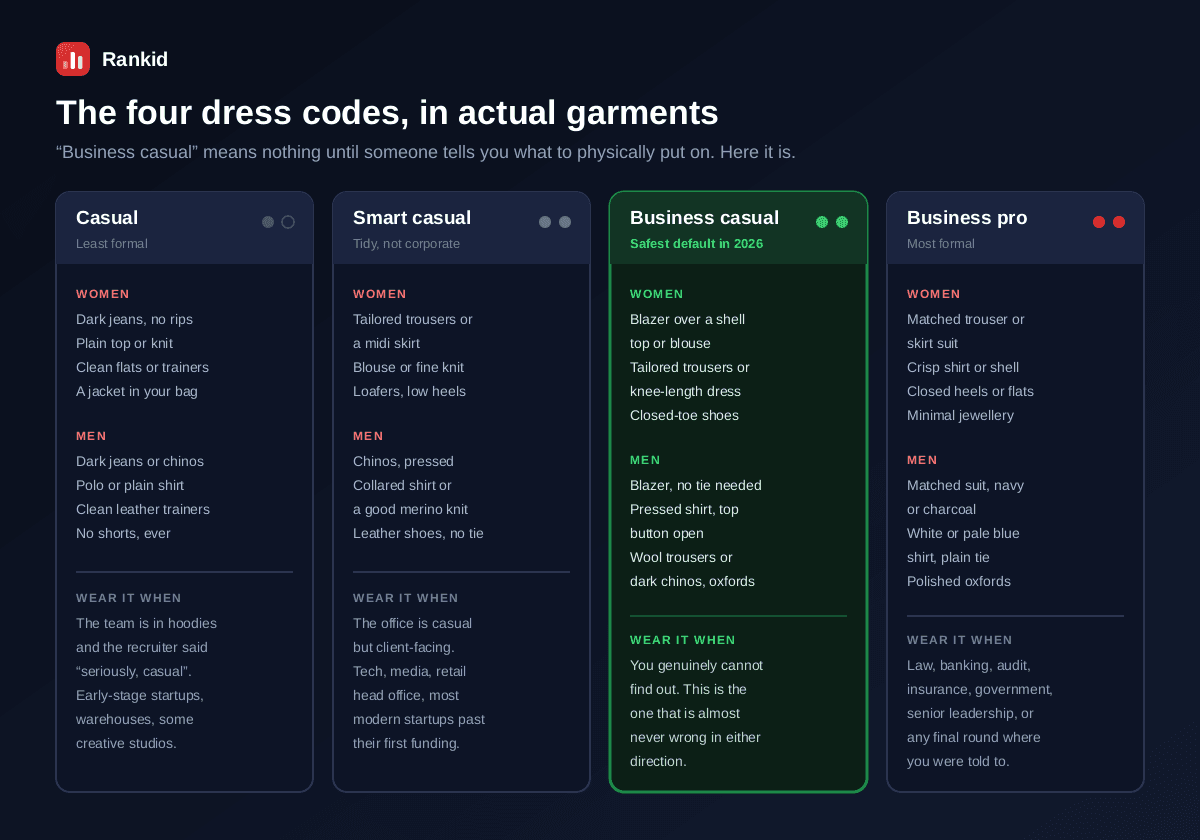The image size is (1200, 840).
Task: Click 'Leather shoes, no tie' line
Action: tap(418, 534)
